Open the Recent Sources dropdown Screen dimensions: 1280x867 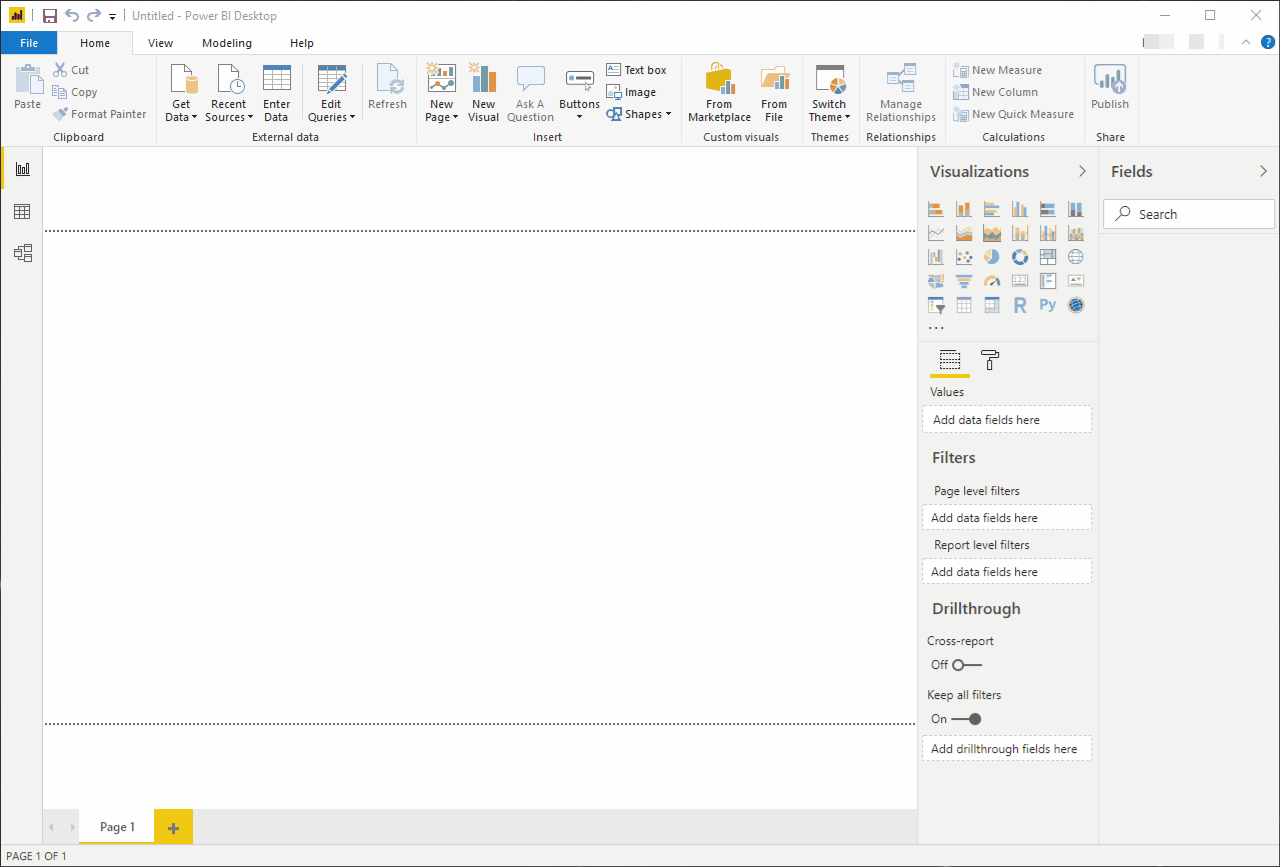coord(228,93)
